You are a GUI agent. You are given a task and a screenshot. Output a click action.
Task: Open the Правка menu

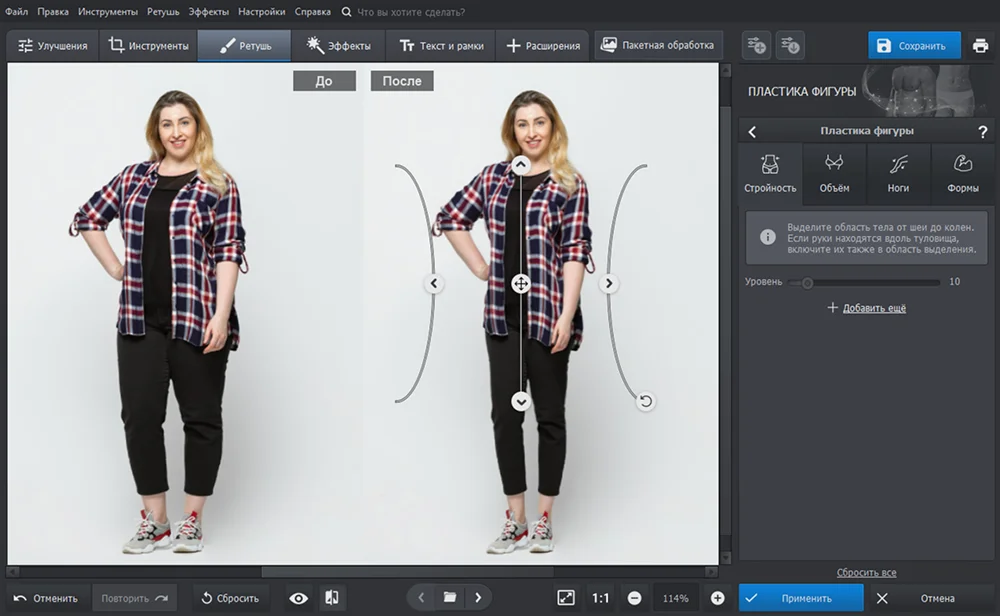coord(53,11)
